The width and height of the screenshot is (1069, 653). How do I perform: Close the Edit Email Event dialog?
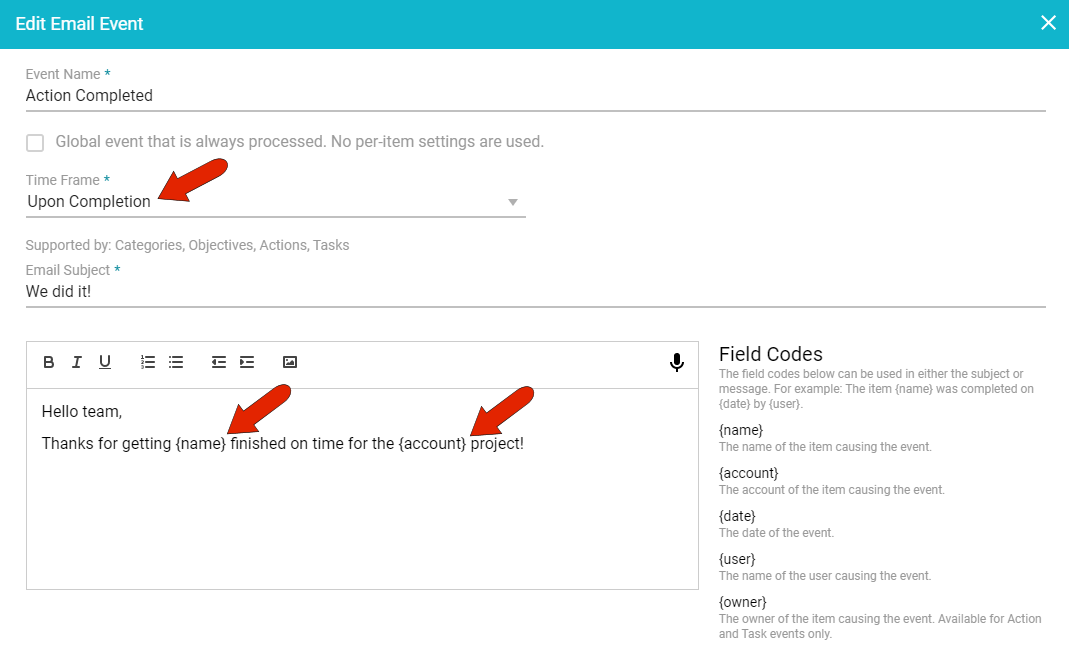click(1048, 23)
